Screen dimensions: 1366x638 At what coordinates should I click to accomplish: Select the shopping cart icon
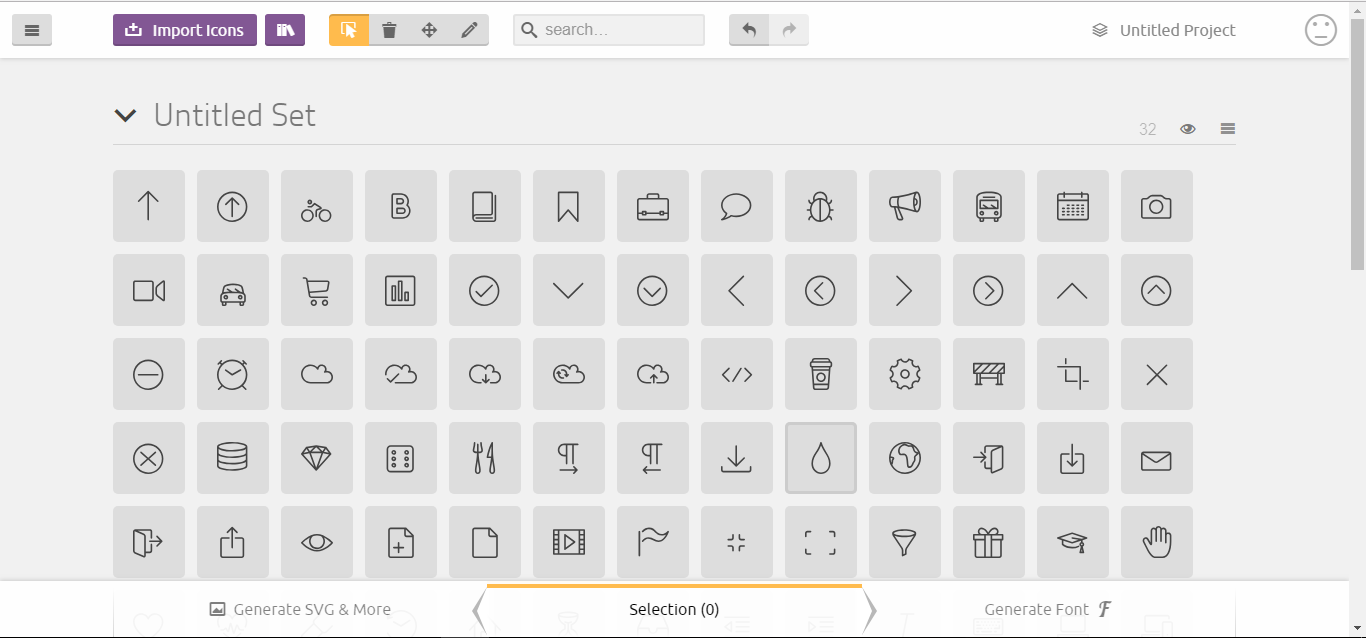point(317,290)
